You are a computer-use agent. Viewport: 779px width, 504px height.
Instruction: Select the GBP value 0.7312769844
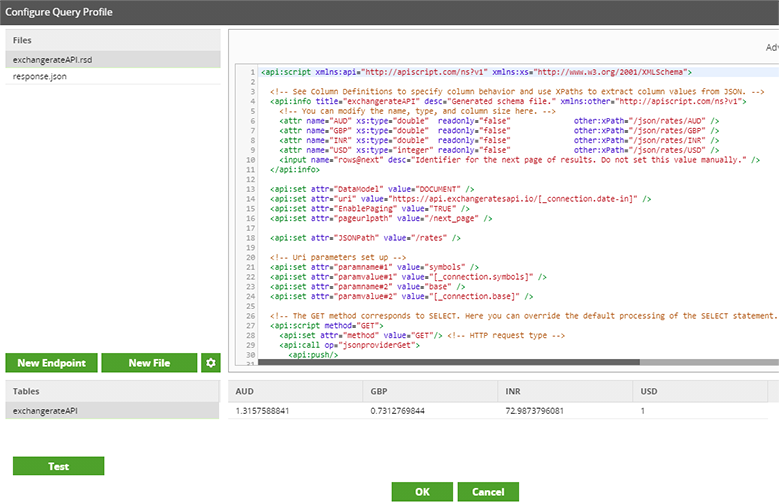point(397,411)
